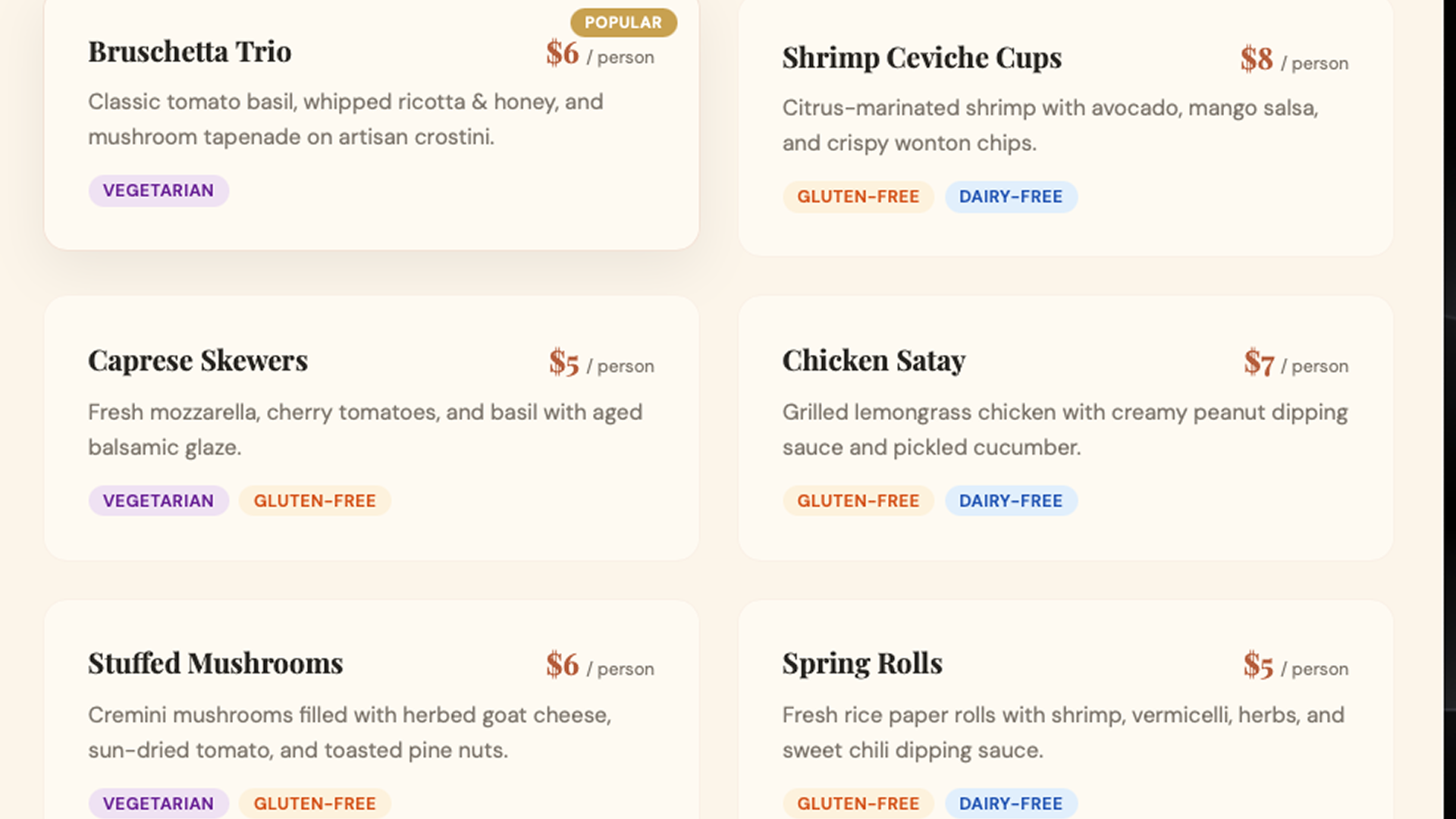
Task: Open the Spring Rolls item
Action: pos(862,663)
